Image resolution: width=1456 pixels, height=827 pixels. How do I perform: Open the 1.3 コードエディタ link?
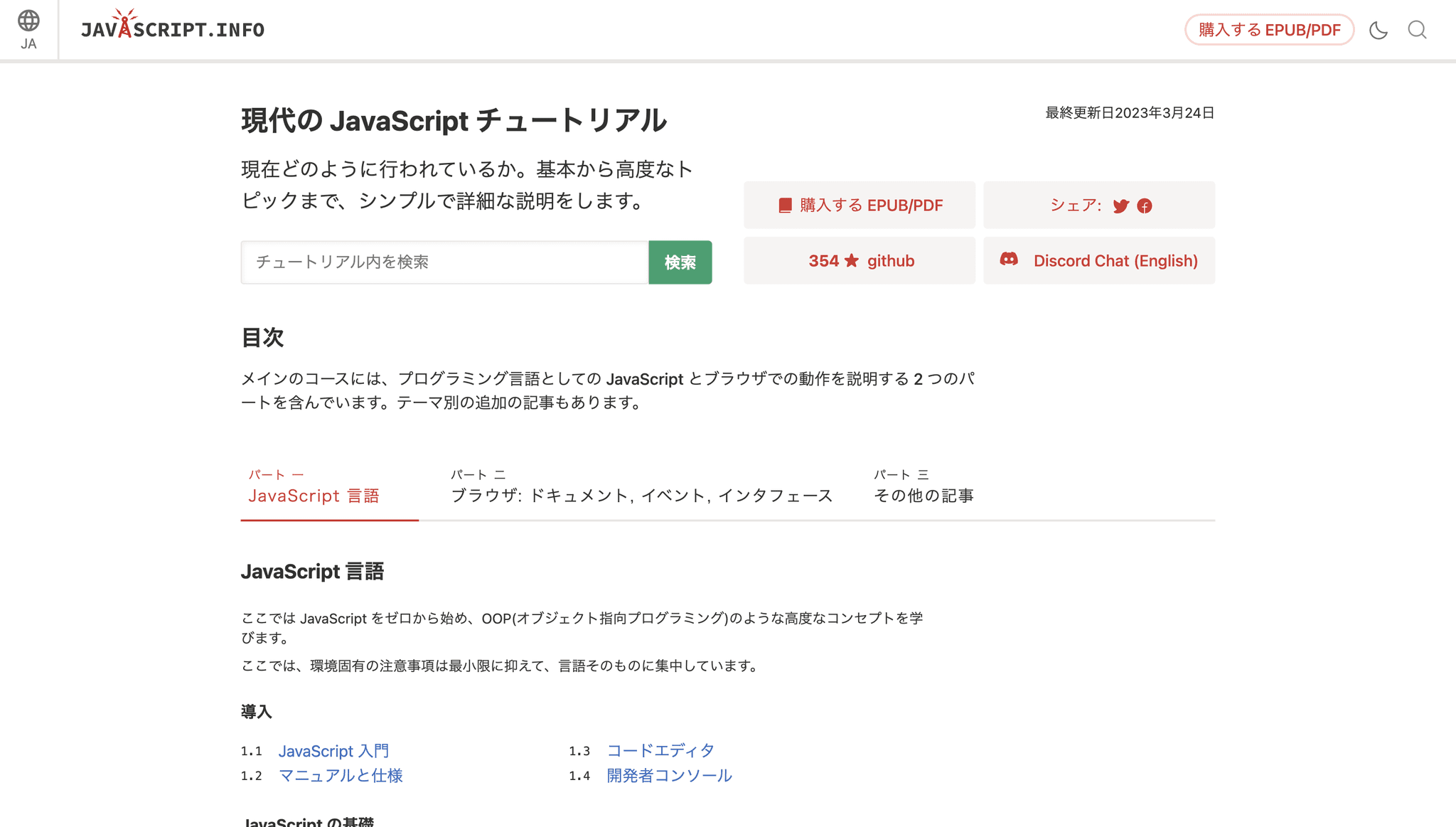(660, 751)
